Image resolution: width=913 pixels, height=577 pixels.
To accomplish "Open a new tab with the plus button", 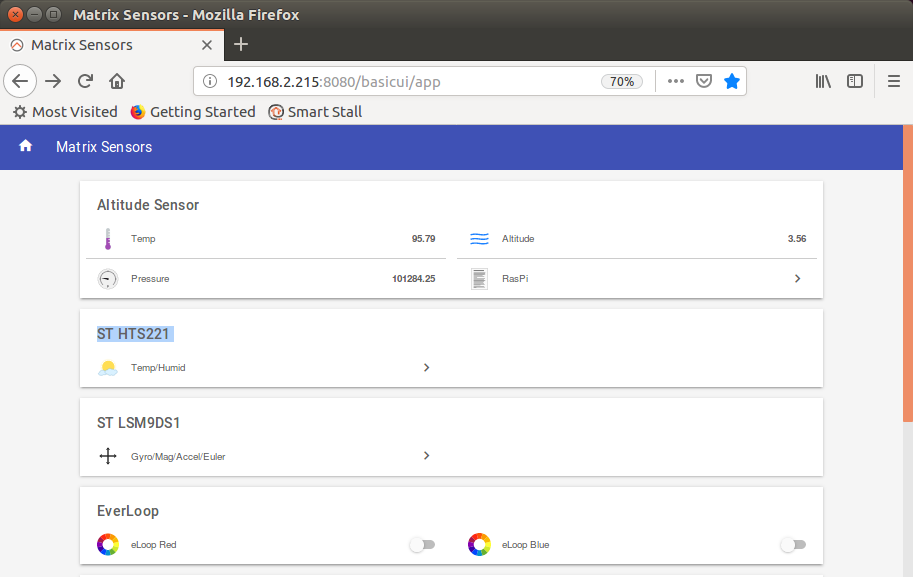I will 240,44.
